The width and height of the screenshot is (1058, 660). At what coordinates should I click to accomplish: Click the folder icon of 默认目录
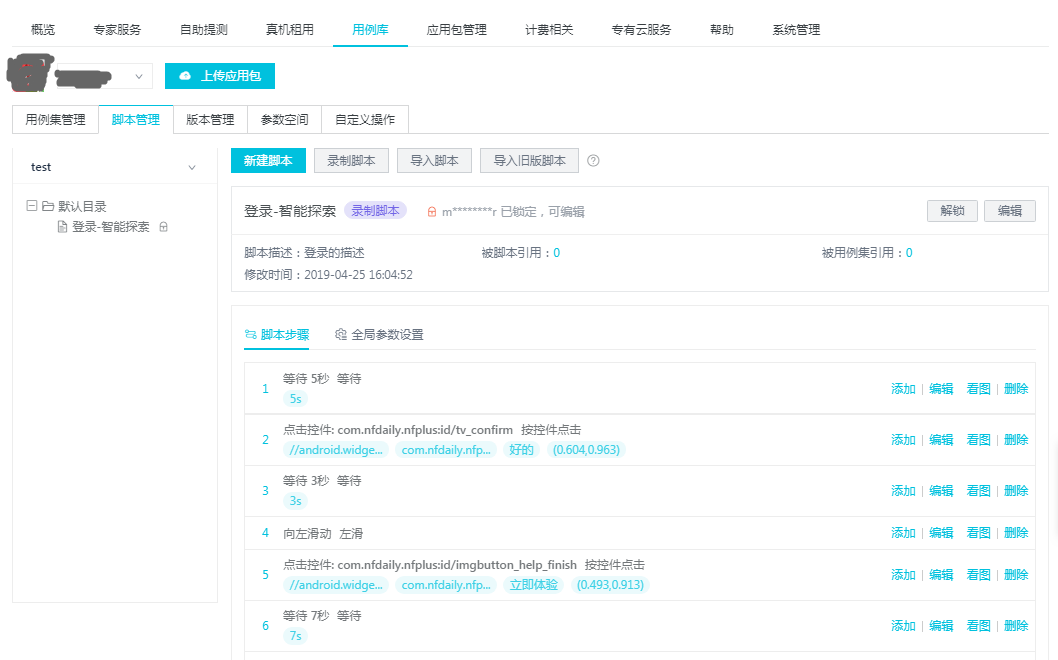[48, 206]
